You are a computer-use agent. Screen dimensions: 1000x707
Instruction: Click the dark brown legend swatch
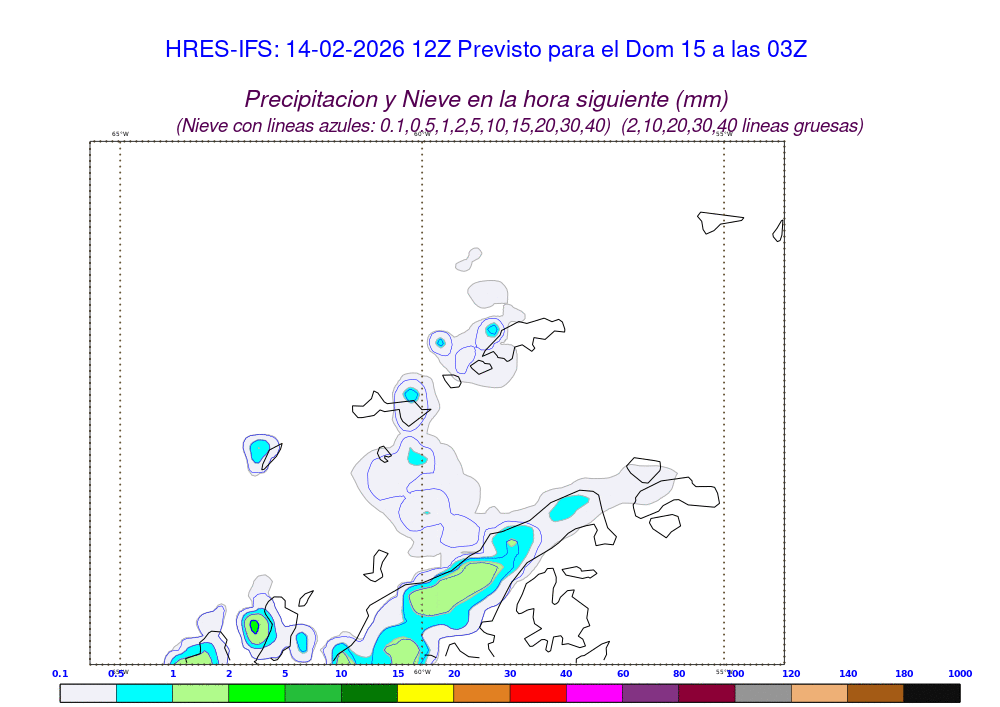click(876, 693)
